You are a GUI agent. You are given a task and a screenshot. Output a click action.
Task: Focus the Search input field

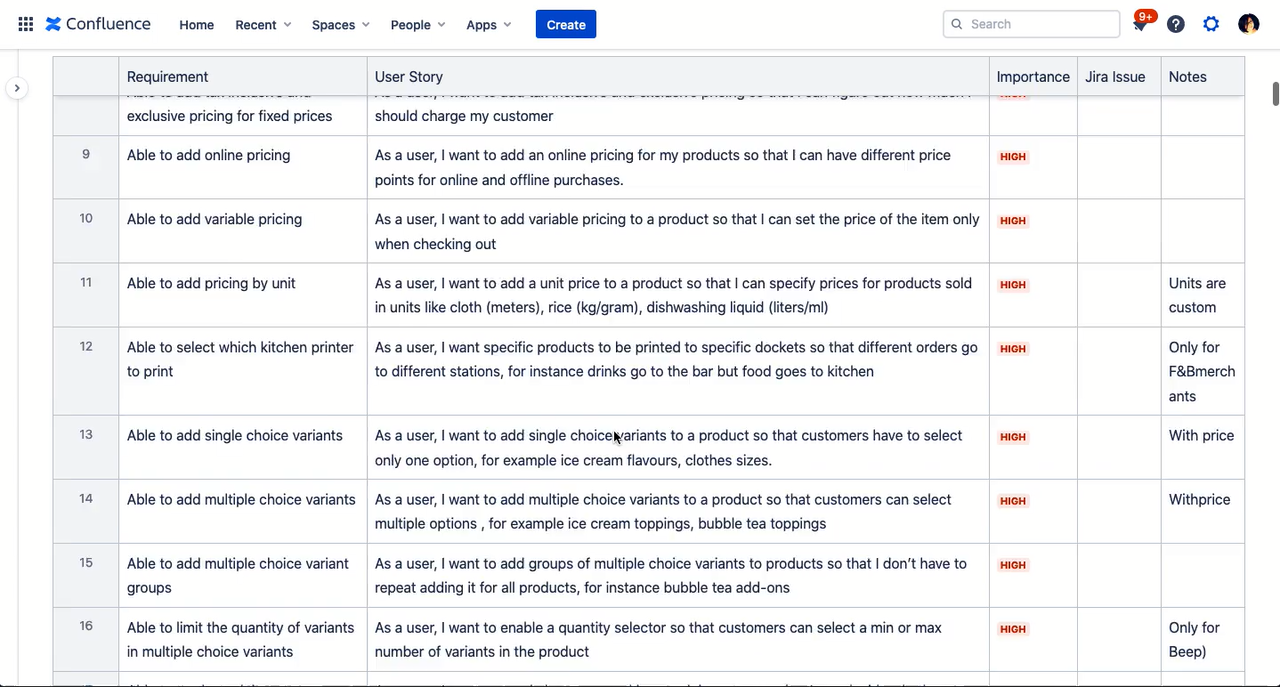(1031, 24)
